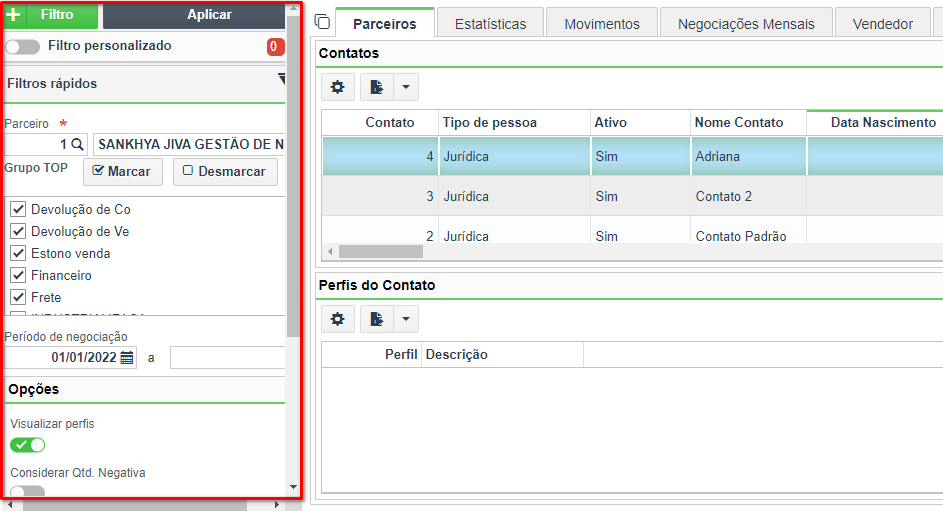Open the Movimentos tab
943x511 pixels.
click(x=602, y=23)
